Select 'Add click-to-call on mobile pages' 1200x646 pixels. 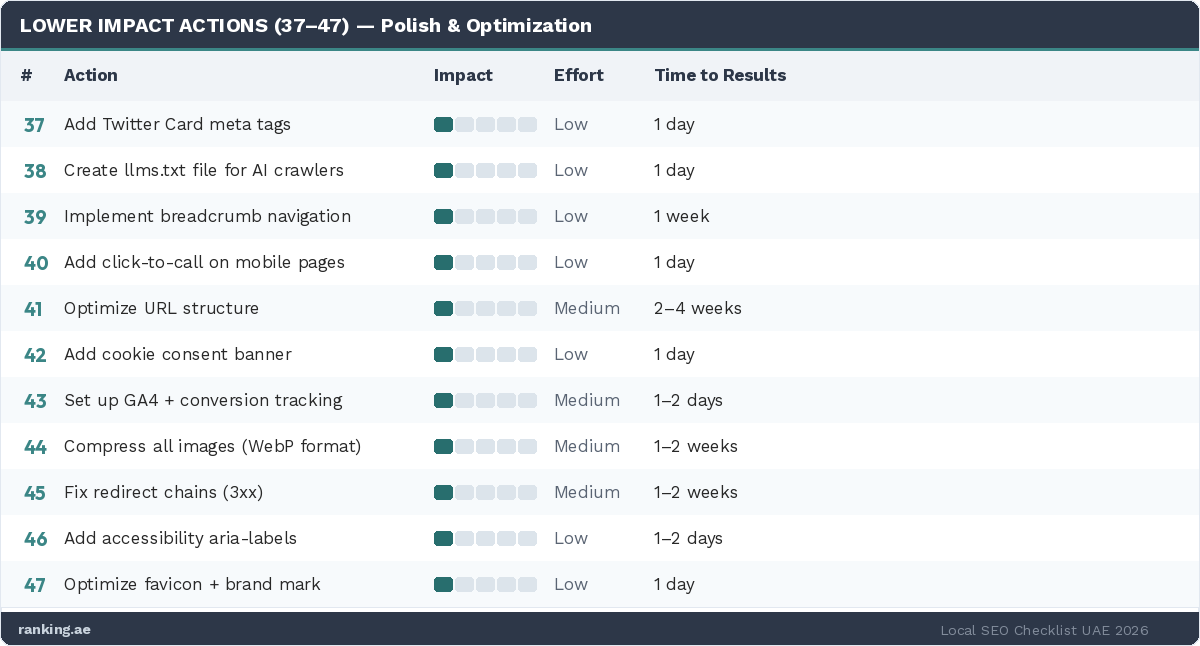tap(204, 263)
